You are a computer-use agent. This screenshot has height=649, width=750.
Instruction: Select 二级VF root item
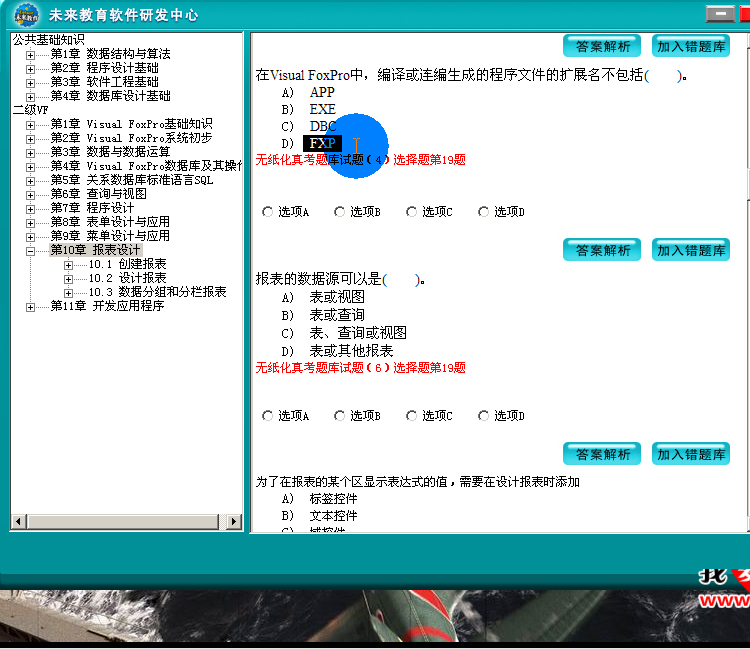(30, 110)
